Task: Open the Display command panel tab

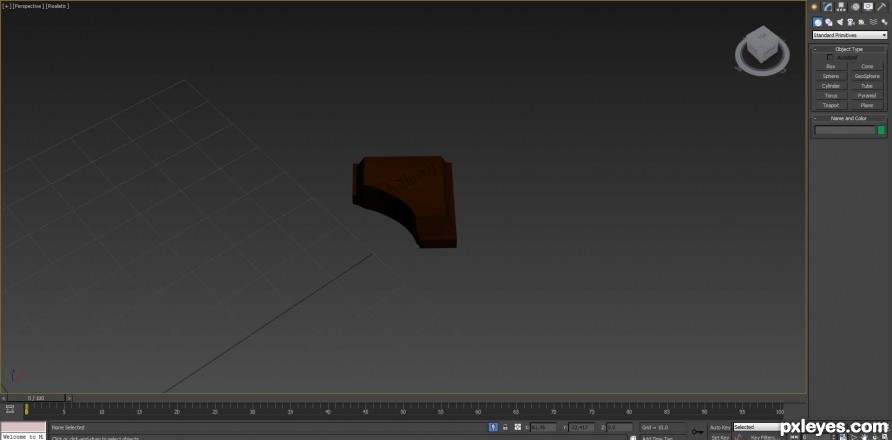Action: pyautogui.click(x=869, y=7)
